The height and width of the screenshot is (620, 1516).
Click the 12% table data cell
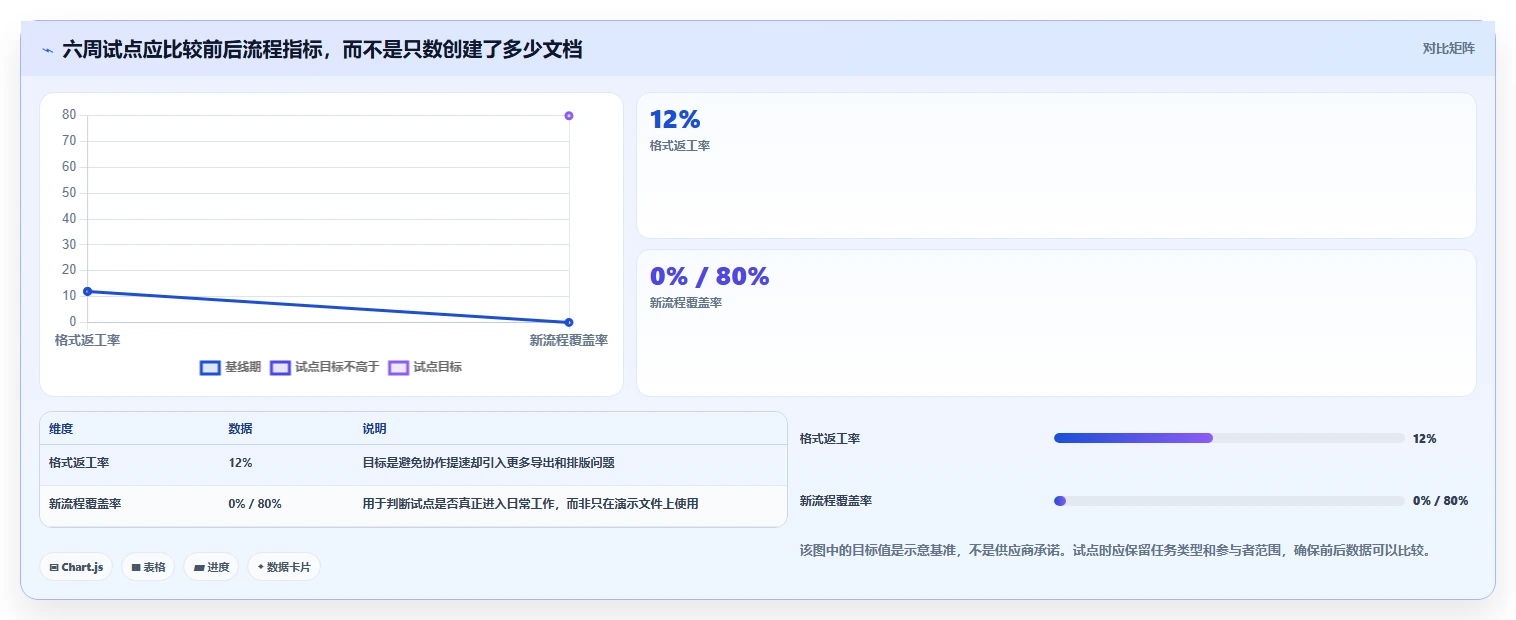240,463
